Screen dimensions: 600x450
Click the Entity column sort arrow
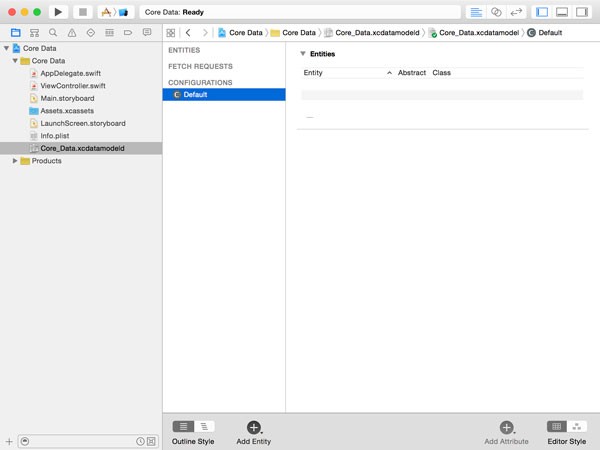[389, 73]
